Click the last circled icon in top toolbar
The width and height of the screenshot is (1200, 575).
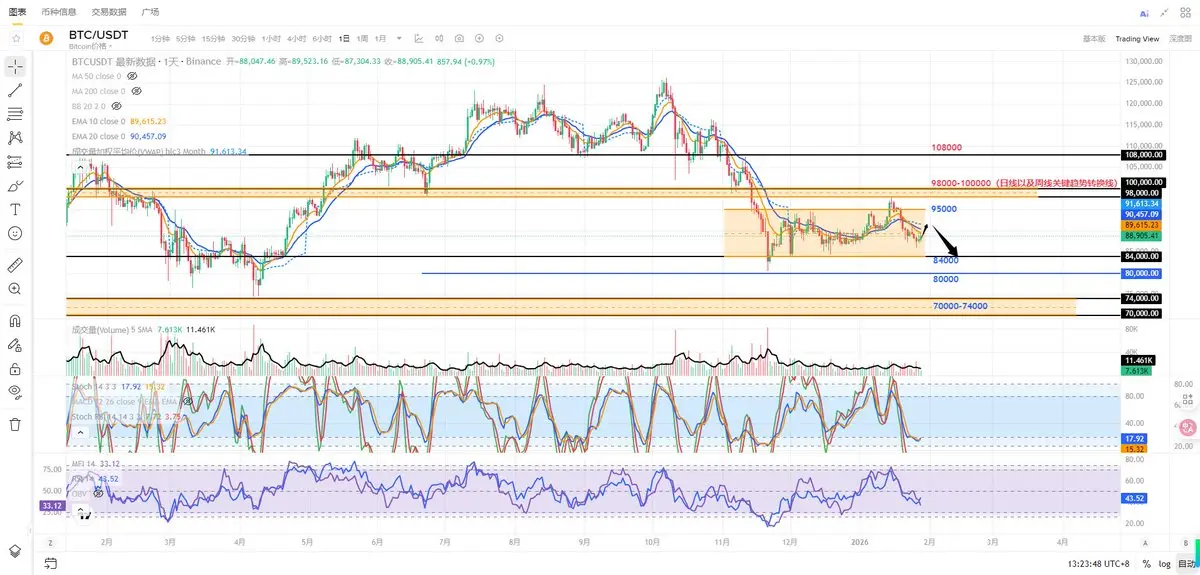[499, 38]
